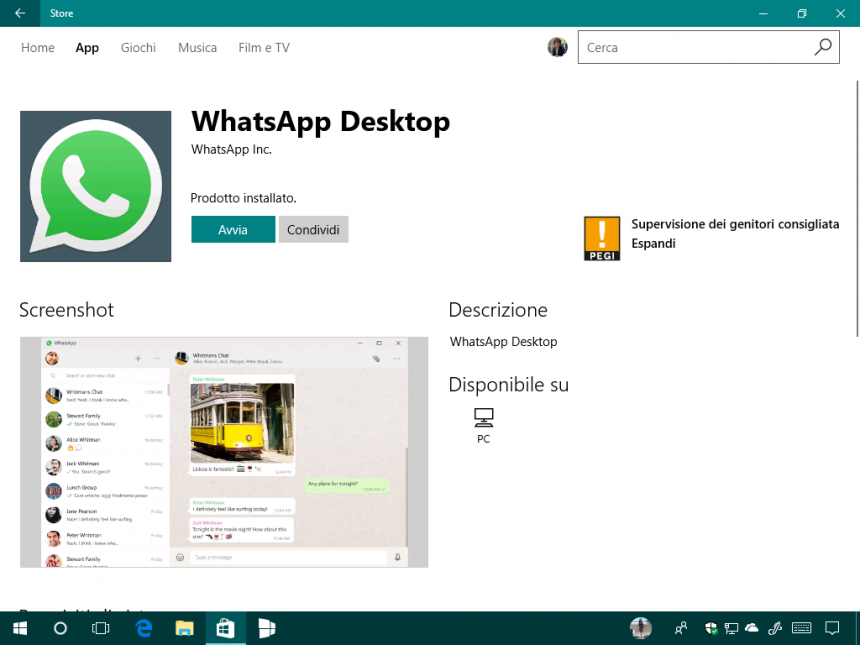Open the user account avatar in Store
This screenshot has height=645, width=860.
tap(557, 47)
